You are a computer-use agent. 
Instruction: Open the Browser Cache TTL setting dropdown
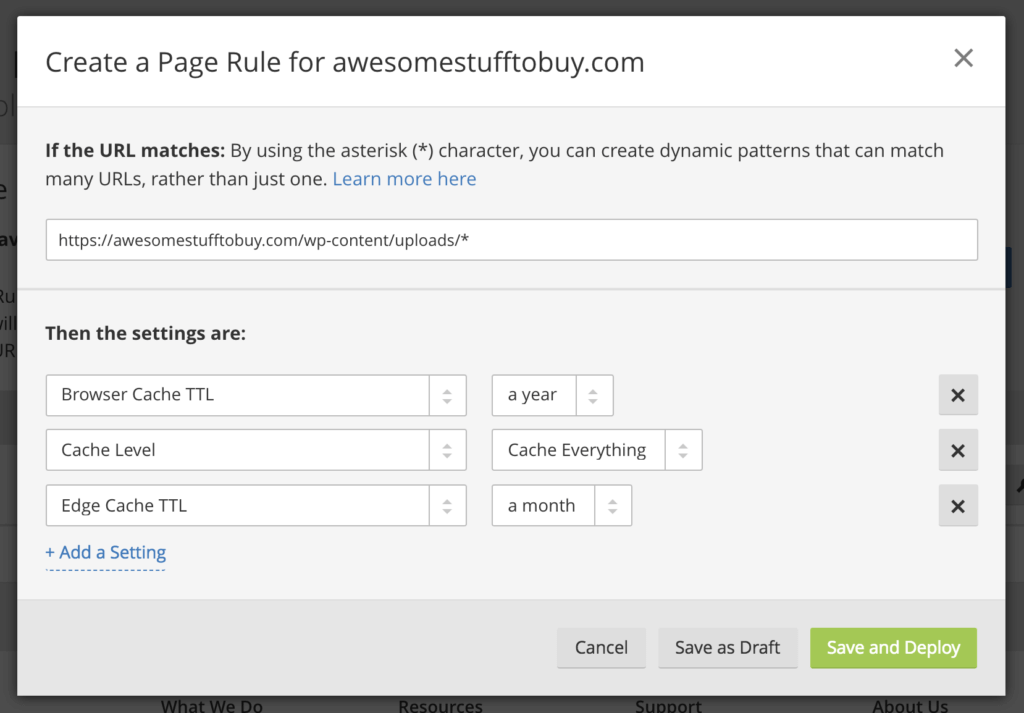256,395
